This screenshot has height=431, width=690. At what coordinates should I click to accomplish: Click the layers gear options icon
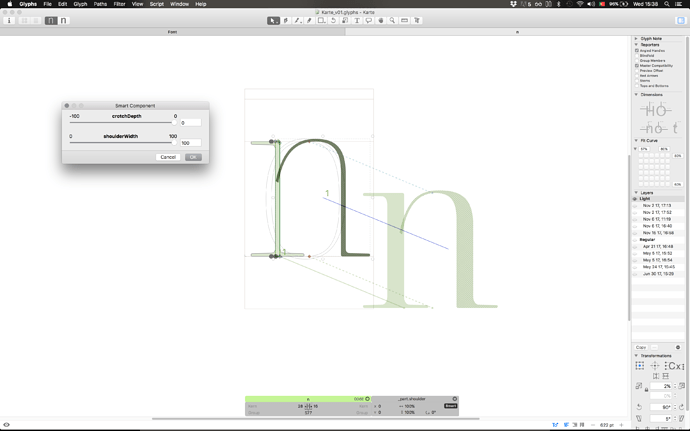tap(678, 347)
